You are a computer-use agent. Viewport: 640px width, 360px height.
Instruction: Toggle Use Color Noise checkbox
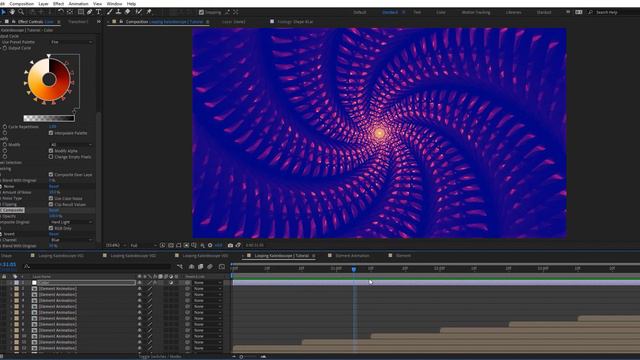(x=51, y=198)
